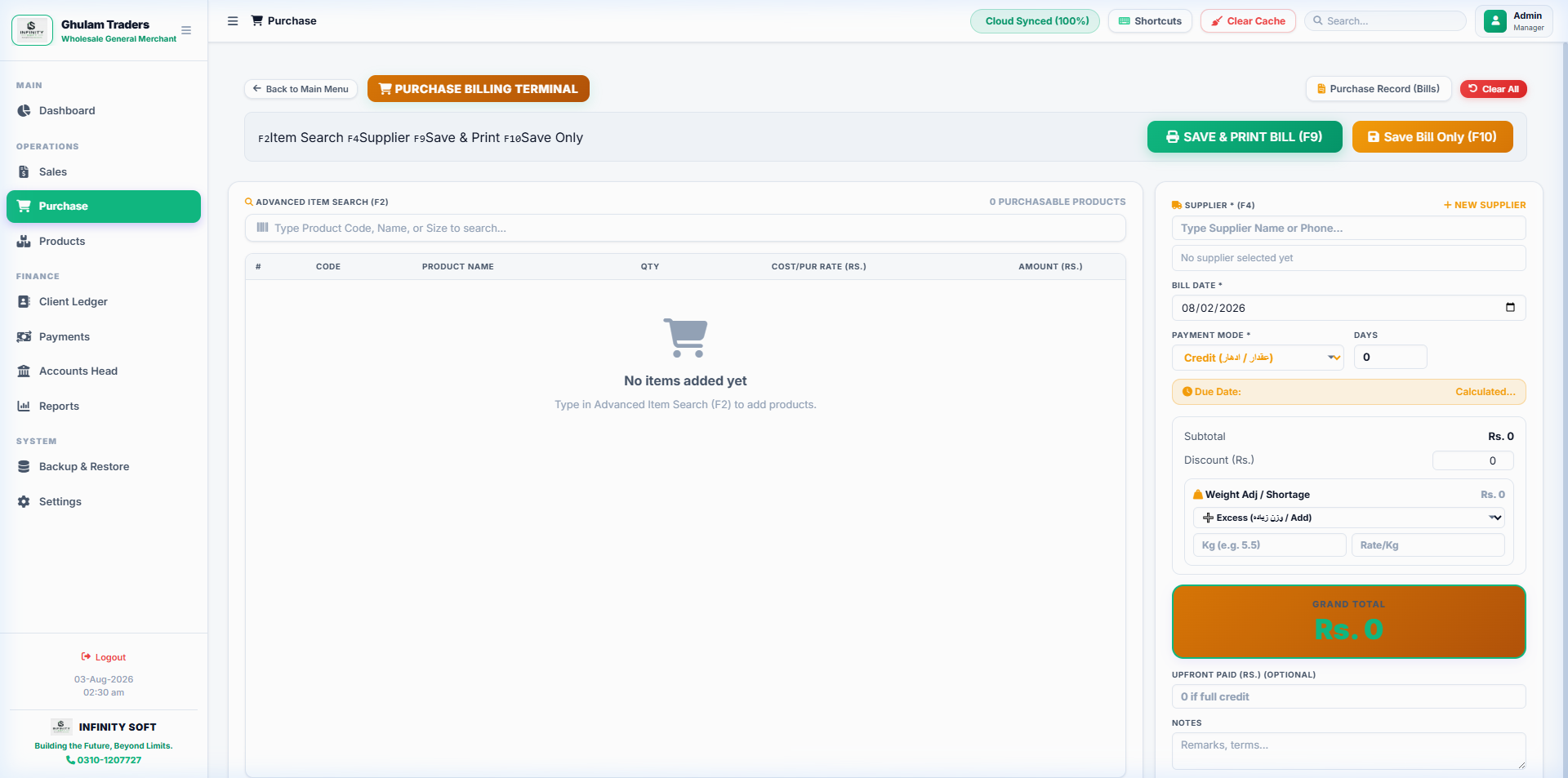Click the Kg weight input field
Viewport: 1568px width, 778px height.
pyautogui.click(x=1270, y=545)
